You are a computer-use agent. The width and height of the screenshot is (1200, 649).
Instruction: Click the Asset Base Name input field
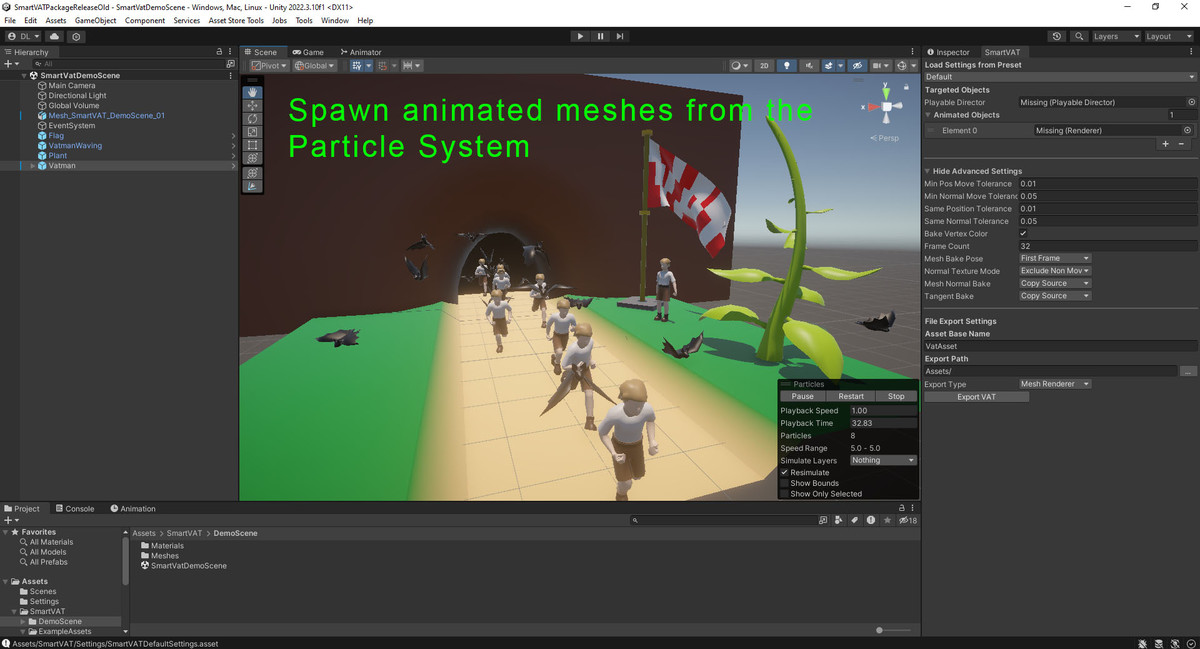point(1060,346)
